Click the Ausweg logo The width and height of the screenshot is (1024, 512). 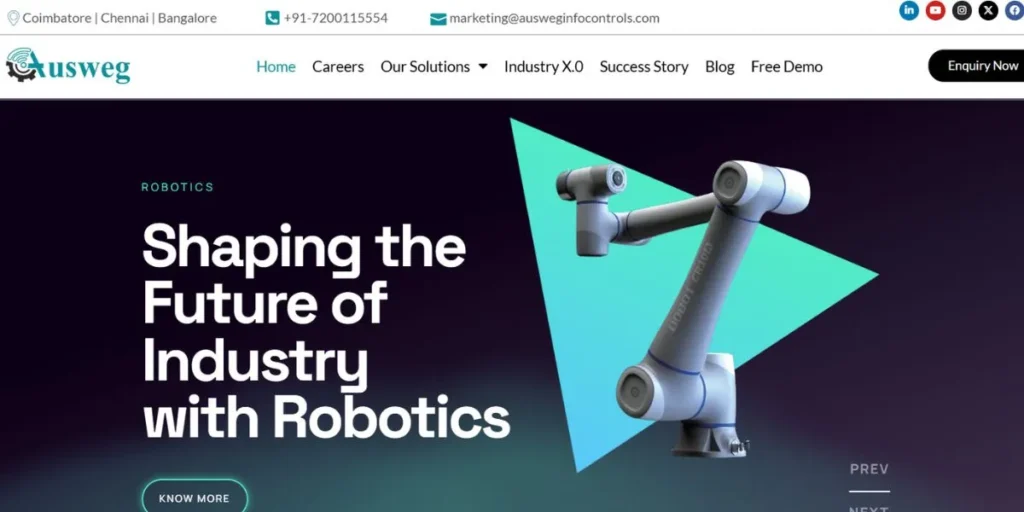tap(68, 65)
